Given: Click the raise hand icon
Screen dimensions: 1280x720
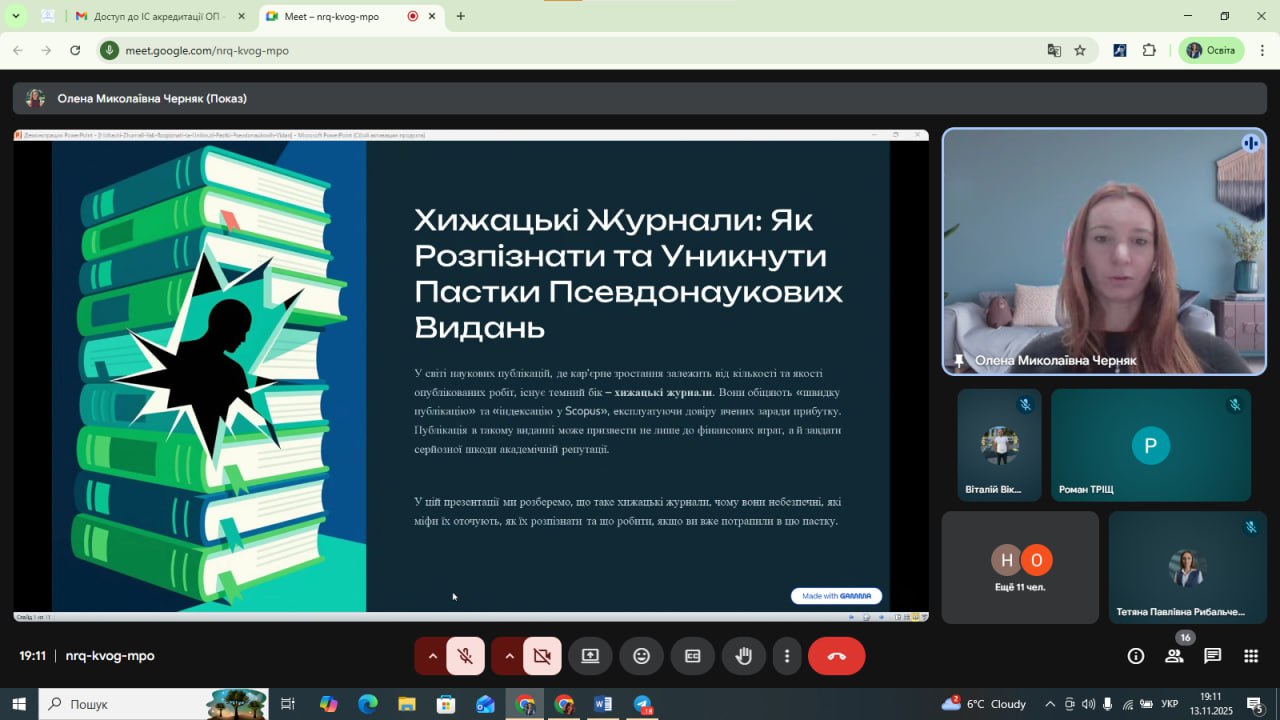Looking at the screenshot, I should [743, 656].
